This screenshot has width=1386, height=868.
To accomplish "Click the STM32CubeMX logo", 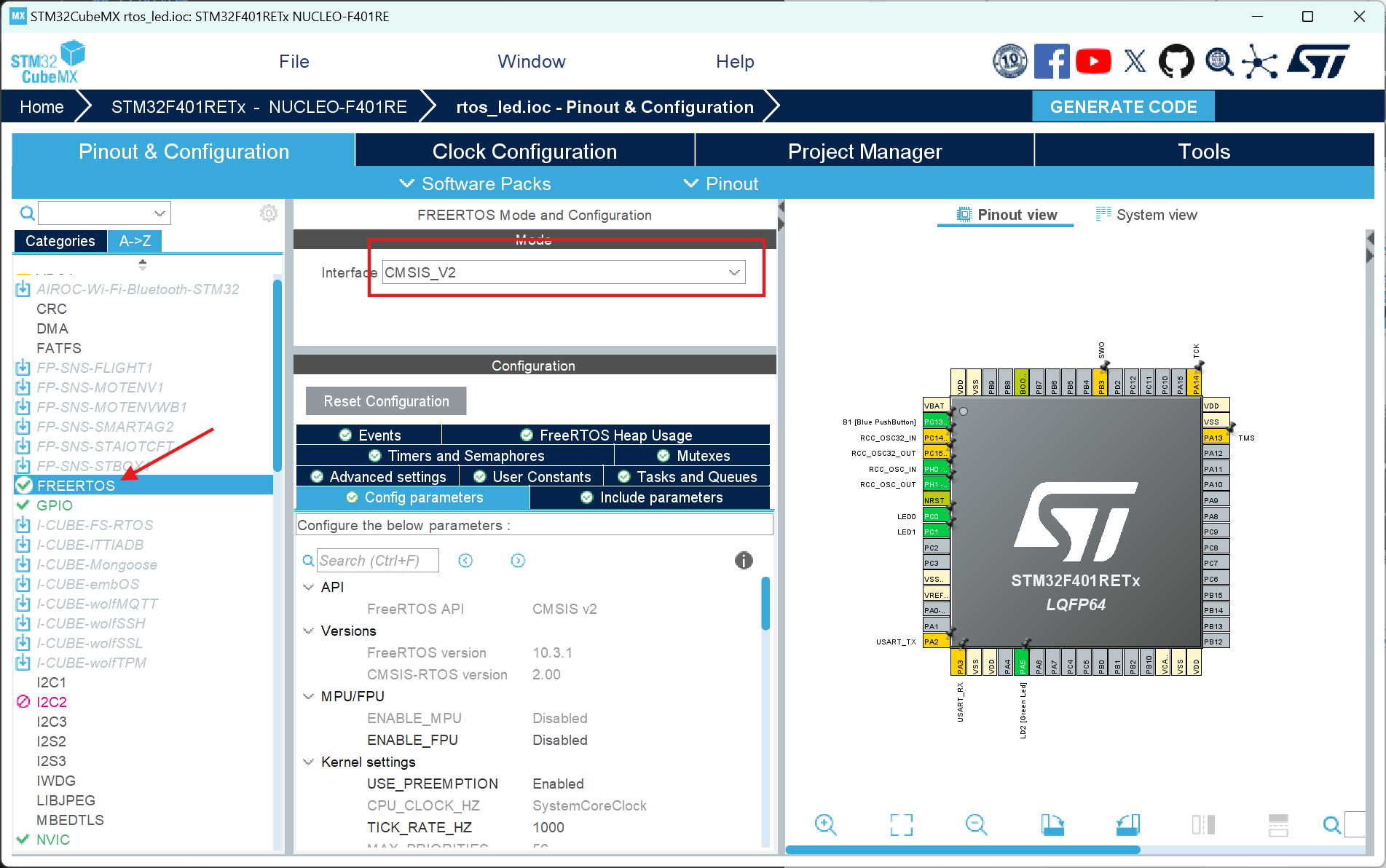I will click(47, 62).
